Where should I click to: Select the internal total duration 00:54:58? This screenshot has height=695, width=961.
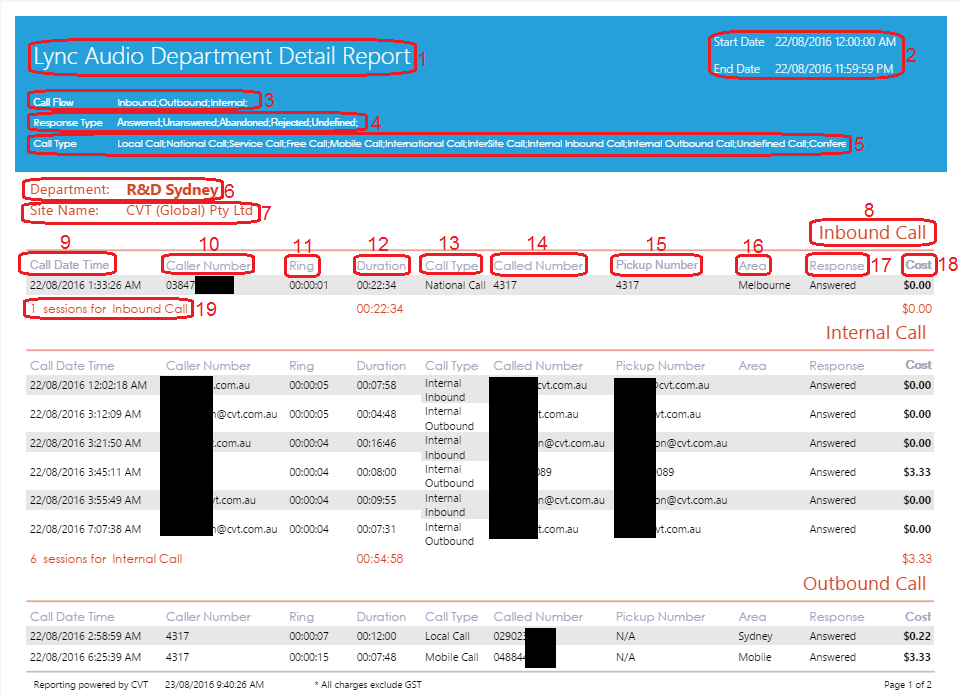379,559
